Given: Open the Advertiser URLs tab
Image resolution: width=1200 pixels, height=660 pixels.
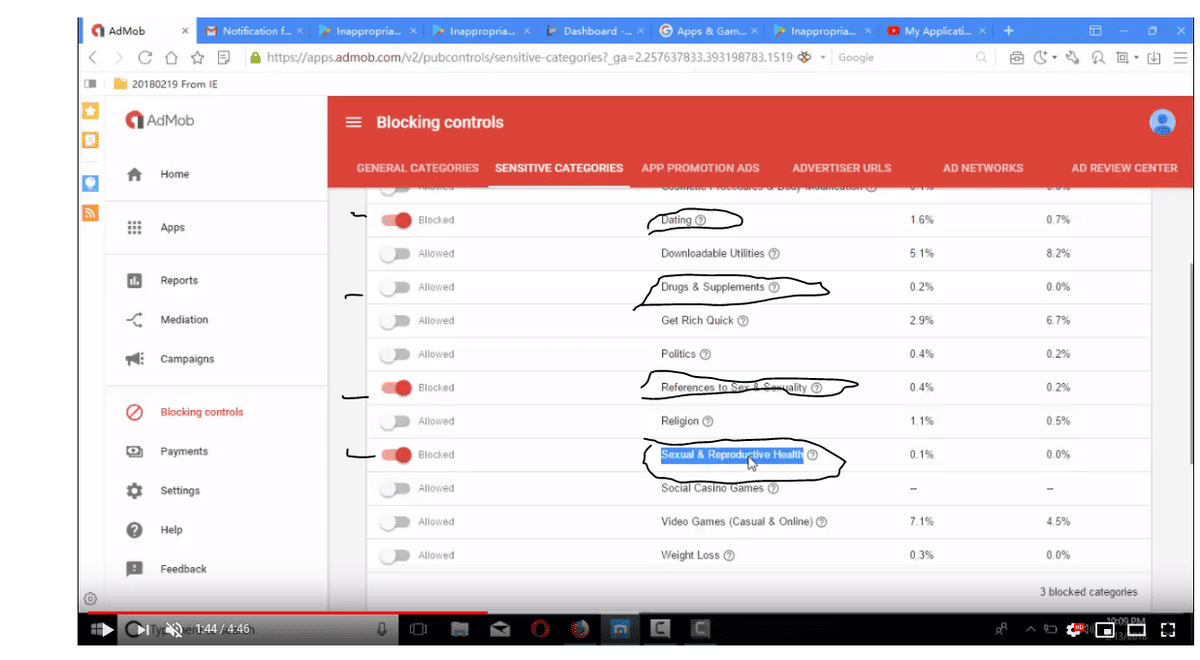Looking at the screenshot, I should click(842, 168).
